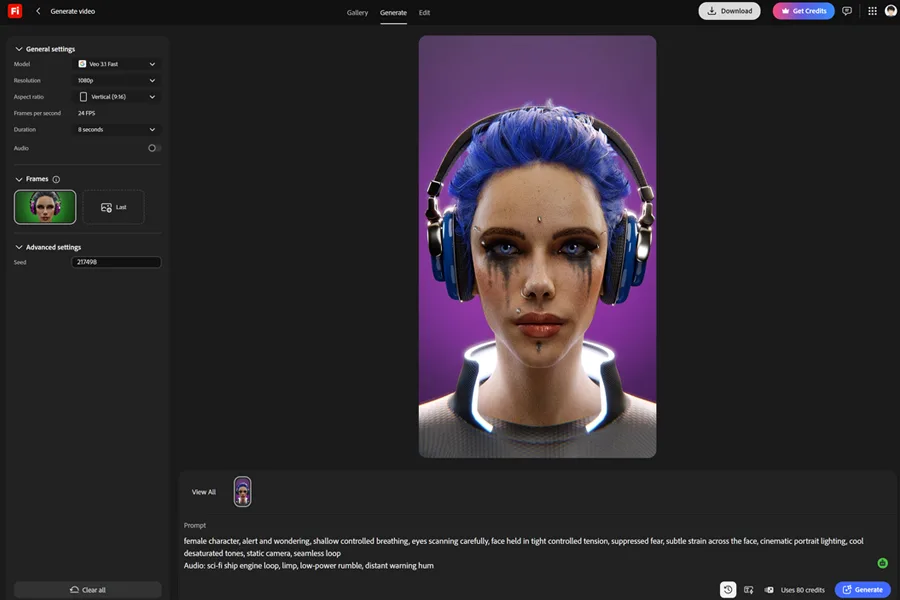Switch to the Edit tab
This screenshot has width=900, height=600.
(x=424, y=13)
